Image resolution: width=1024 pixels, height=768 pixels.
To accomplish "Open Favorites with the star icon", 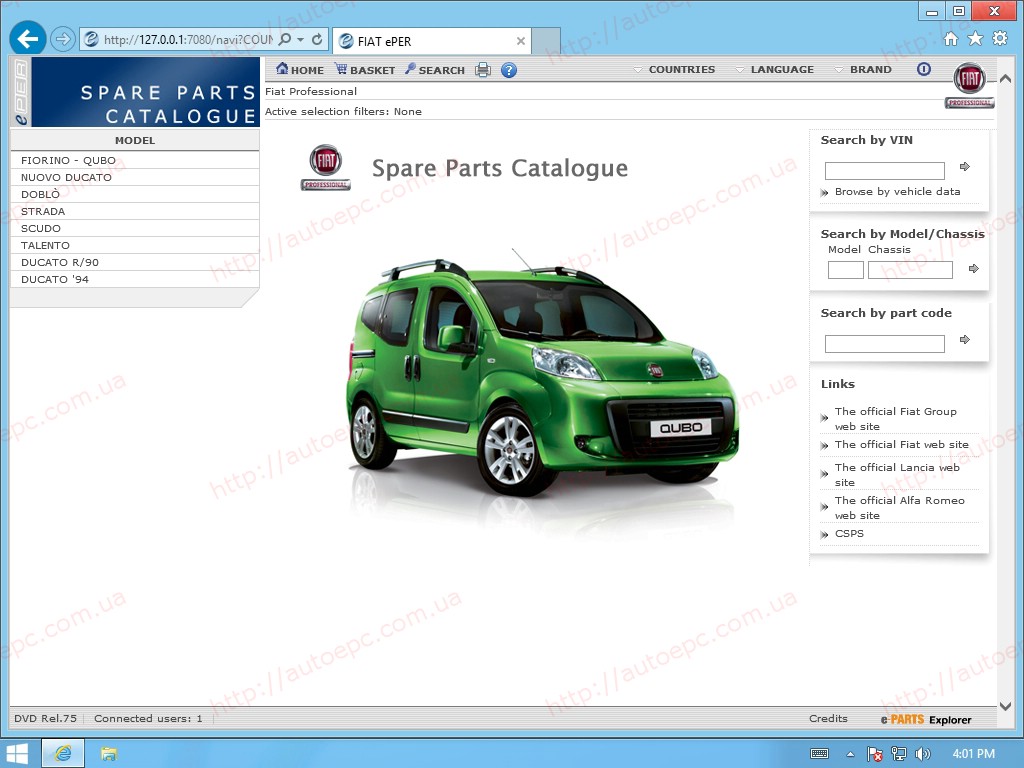I will click(x=975, y=39).
